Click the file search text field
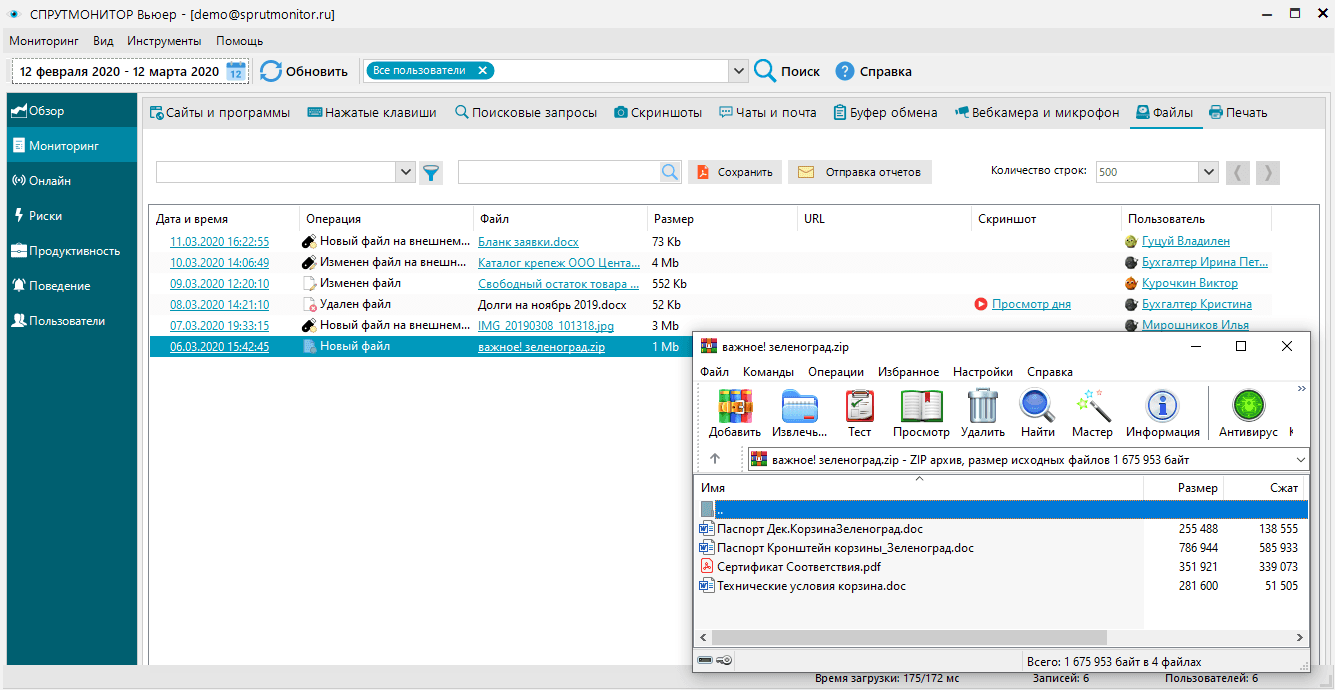 [558, 172]
